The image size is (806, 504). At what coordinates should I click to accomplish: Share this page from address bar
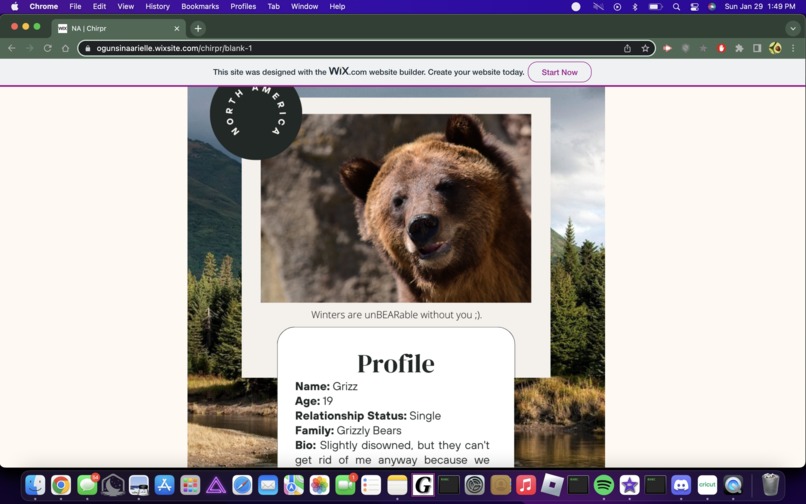[627, 48]
